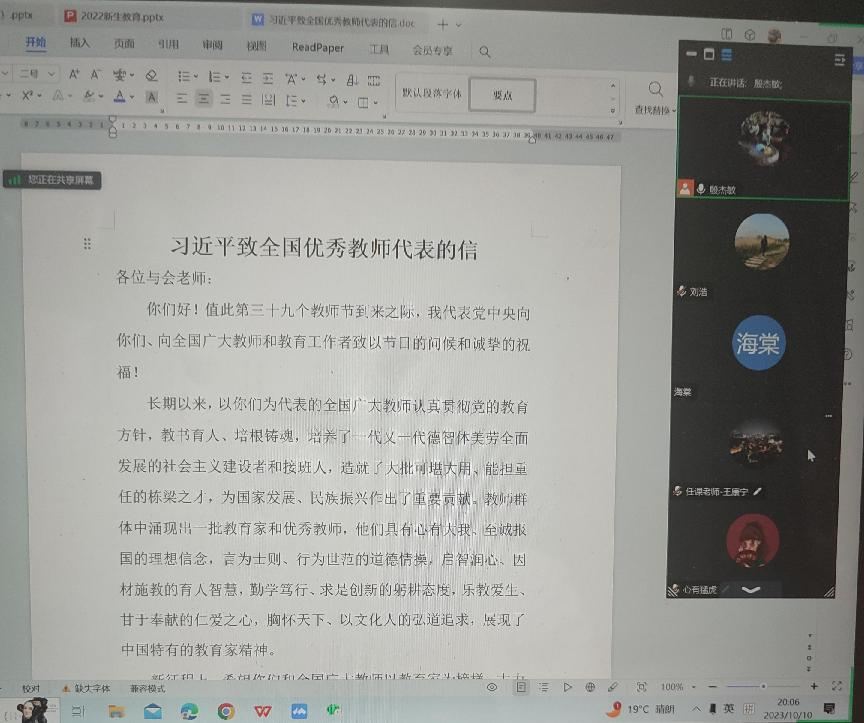This screenshot has width=864, height=723.
Task: Click 海棠 participant avatar
Action: click(x=758, y=343)
